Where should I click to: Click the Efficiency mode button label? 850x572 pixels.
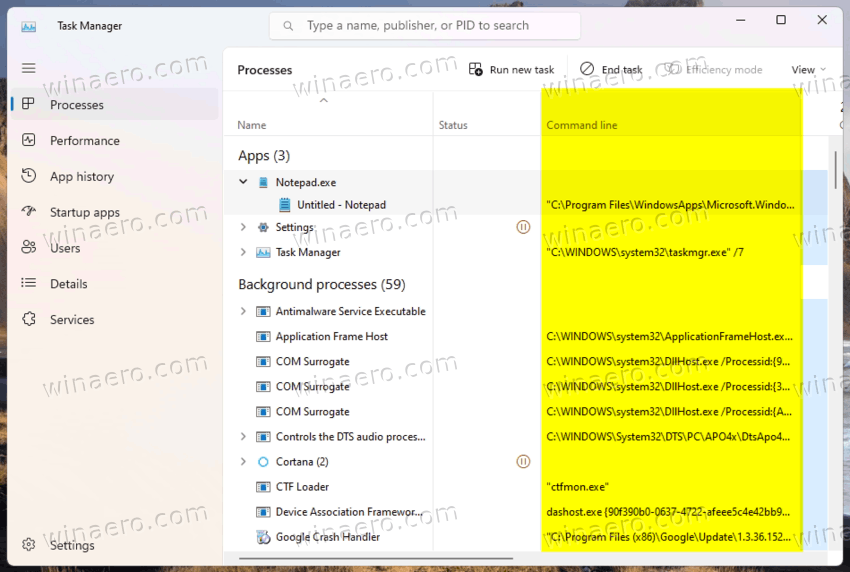click(724, 69)
